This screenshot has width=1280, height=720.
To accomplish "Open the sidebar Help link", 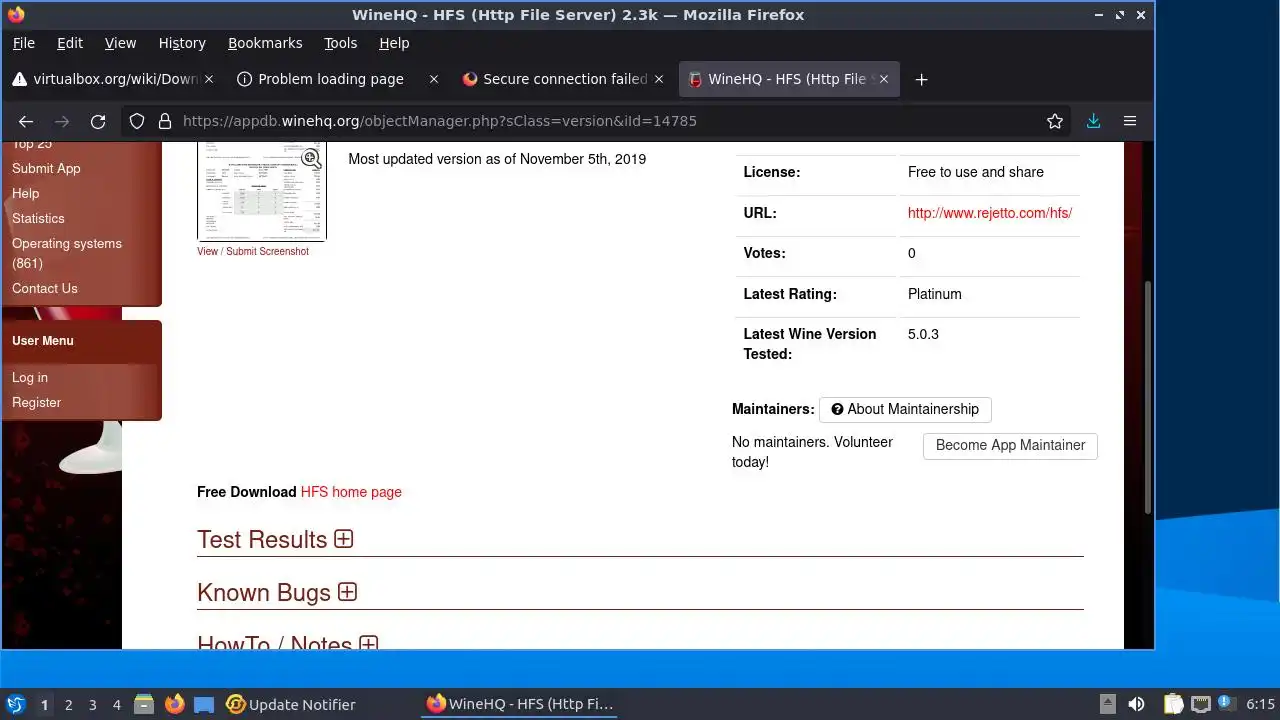I will 25,193.
